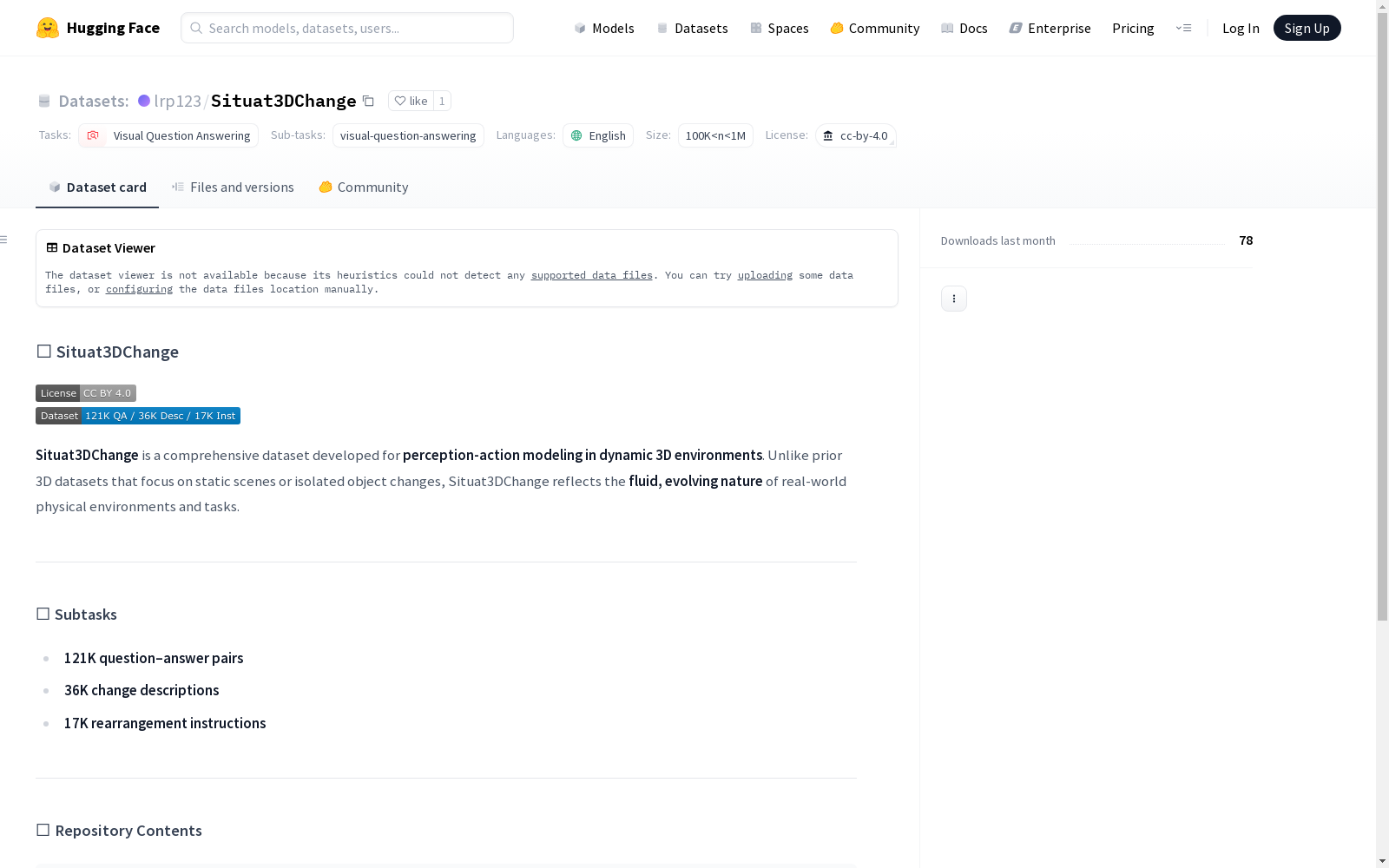Open the three-dot options menu under Downloads
This screenshot has height=868, width=1389.
[954, 299]
